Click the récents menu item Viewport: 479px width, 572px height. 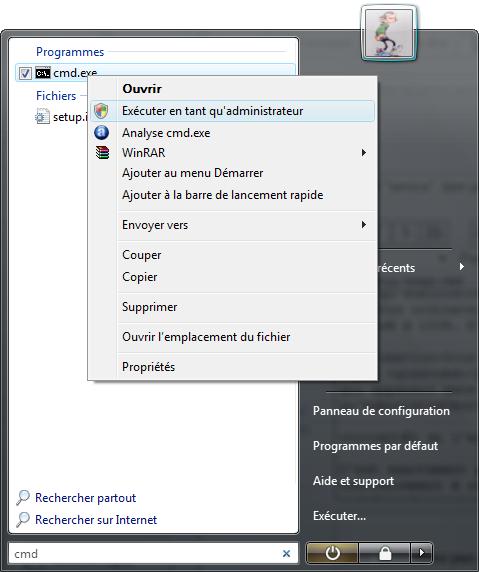396,268
